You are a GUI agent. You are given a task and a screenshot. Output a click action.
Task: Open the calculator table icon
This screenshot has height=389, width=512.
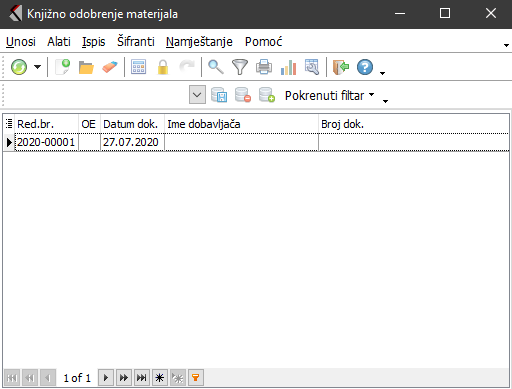tap(138, 67)
